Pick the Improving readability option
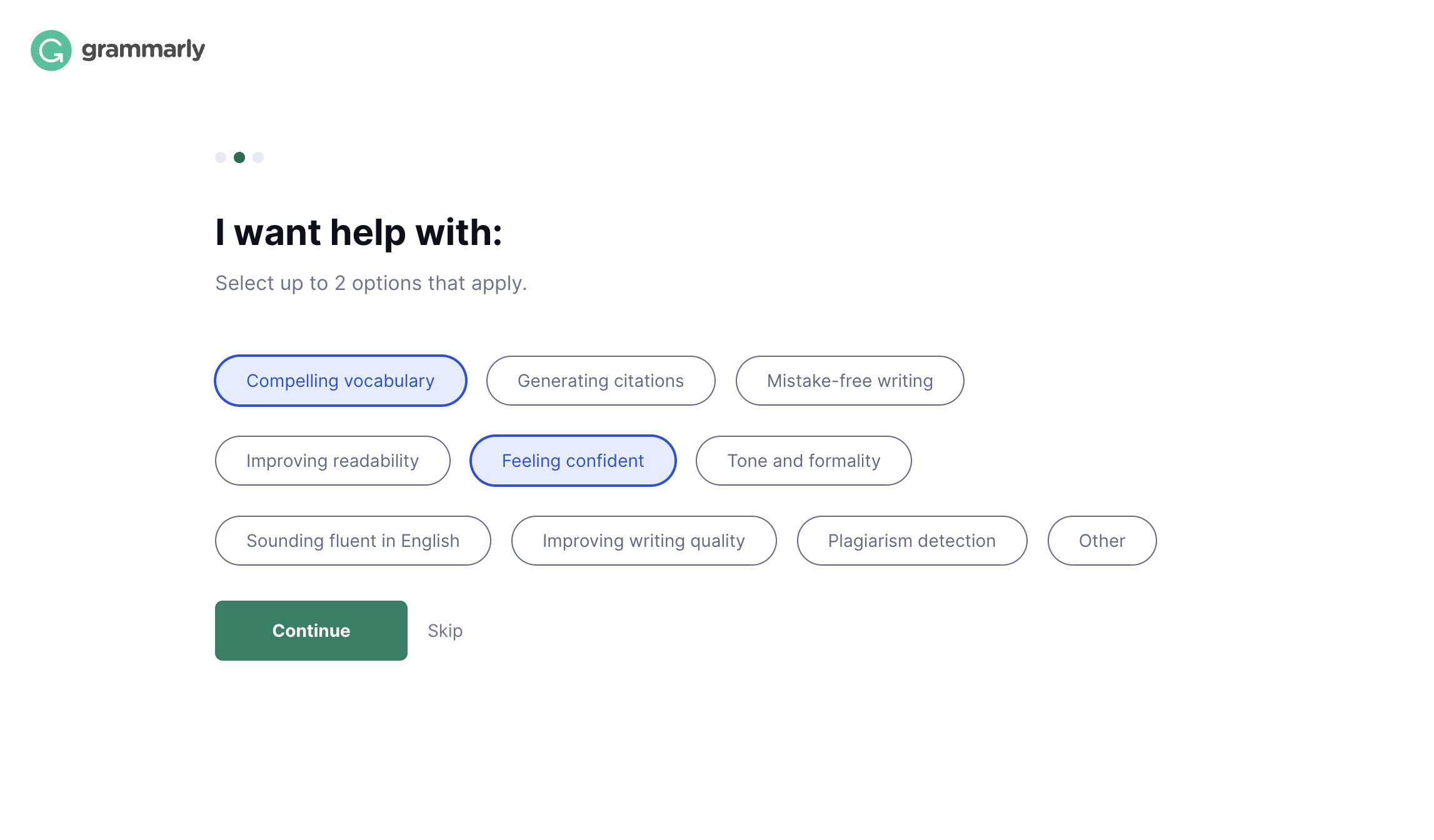 (333, 461)
